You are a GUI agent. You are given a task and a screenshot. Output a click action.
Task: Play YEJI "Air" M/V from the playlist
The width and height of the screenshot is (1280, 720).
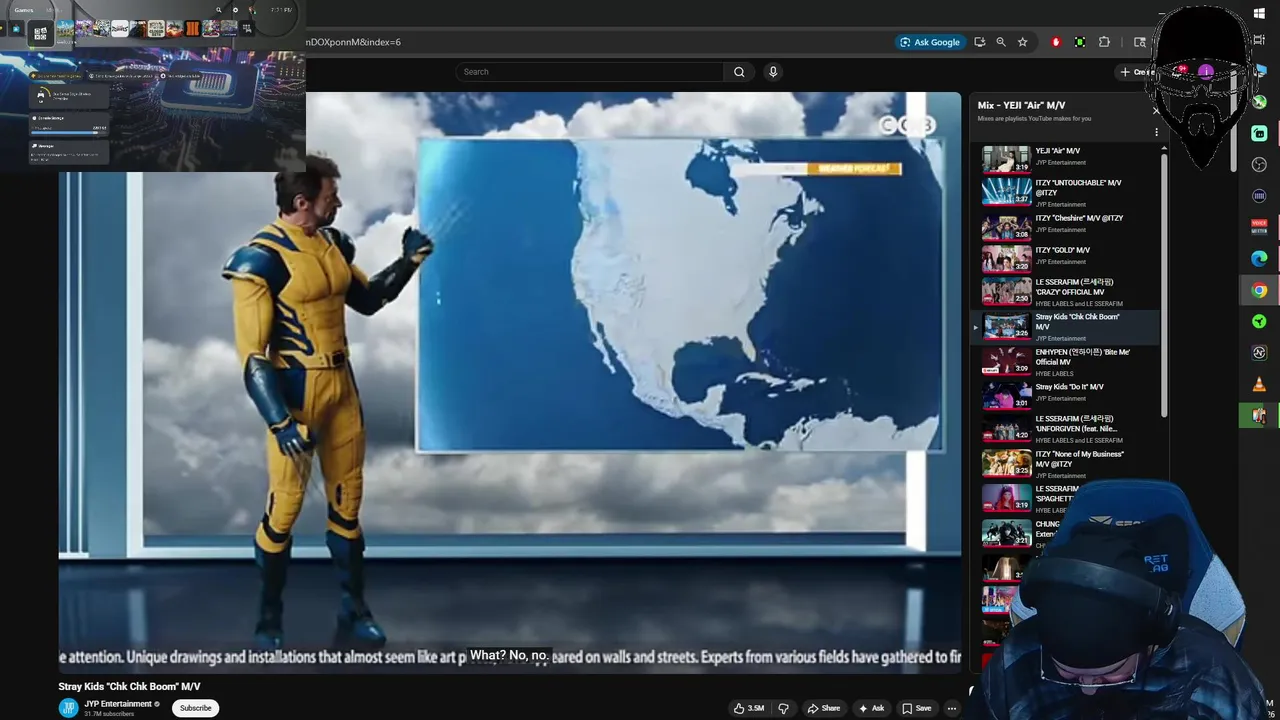coord(1070,158)
